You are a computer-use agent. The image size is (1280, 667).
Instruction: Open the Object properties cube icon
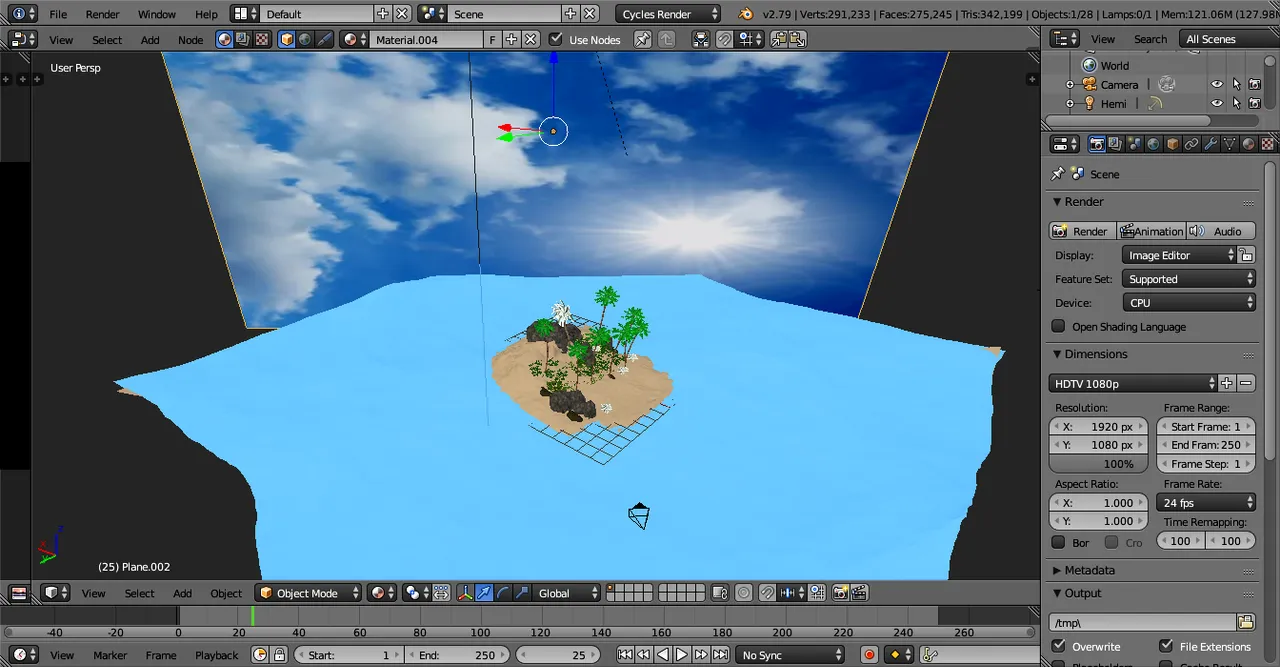click(1173, 144)
